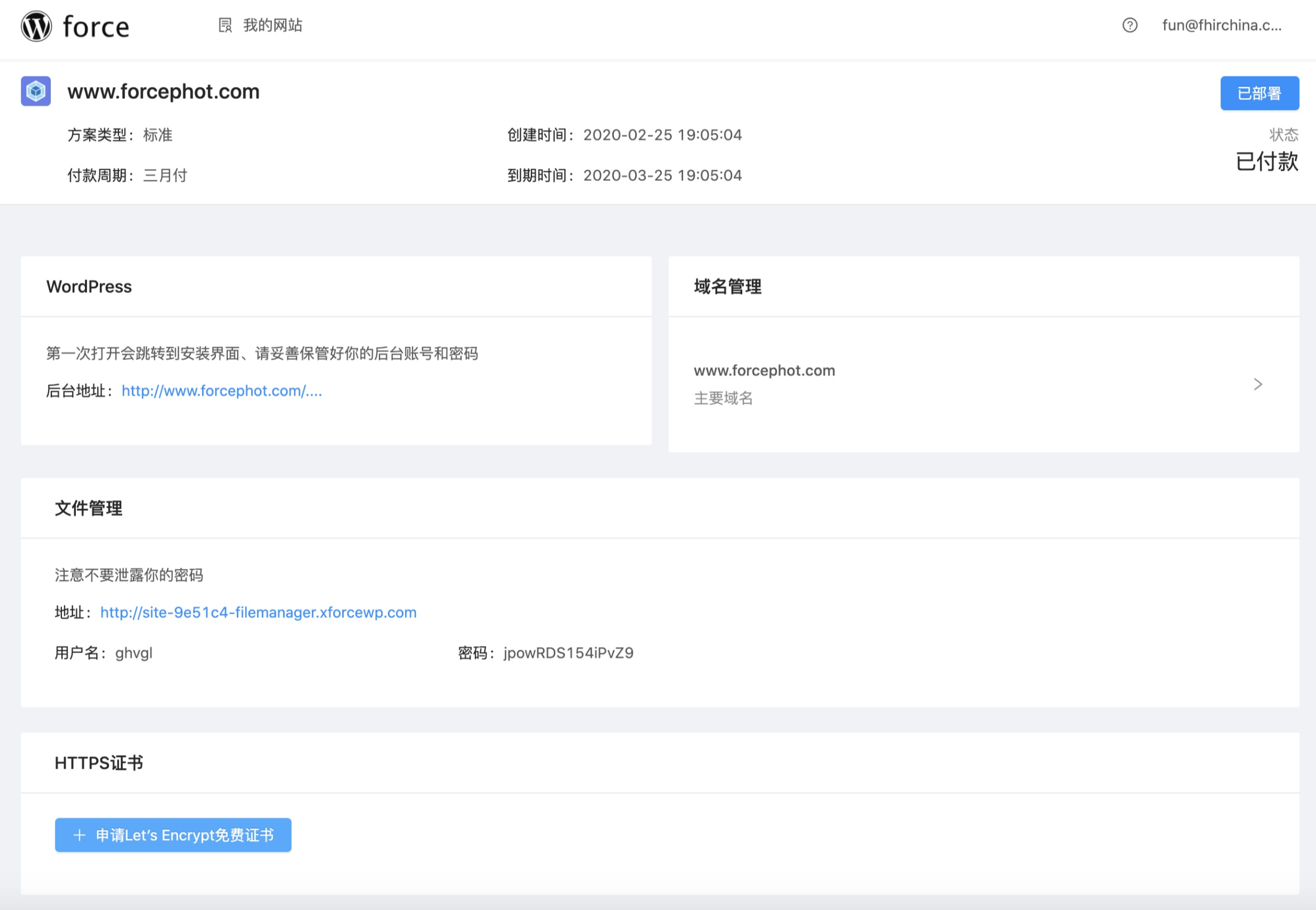The width and height of the screenshot is (1316, 910).
Task: Click the blue cube site icon
Action: pyautogui.click(x=36, y=91)
